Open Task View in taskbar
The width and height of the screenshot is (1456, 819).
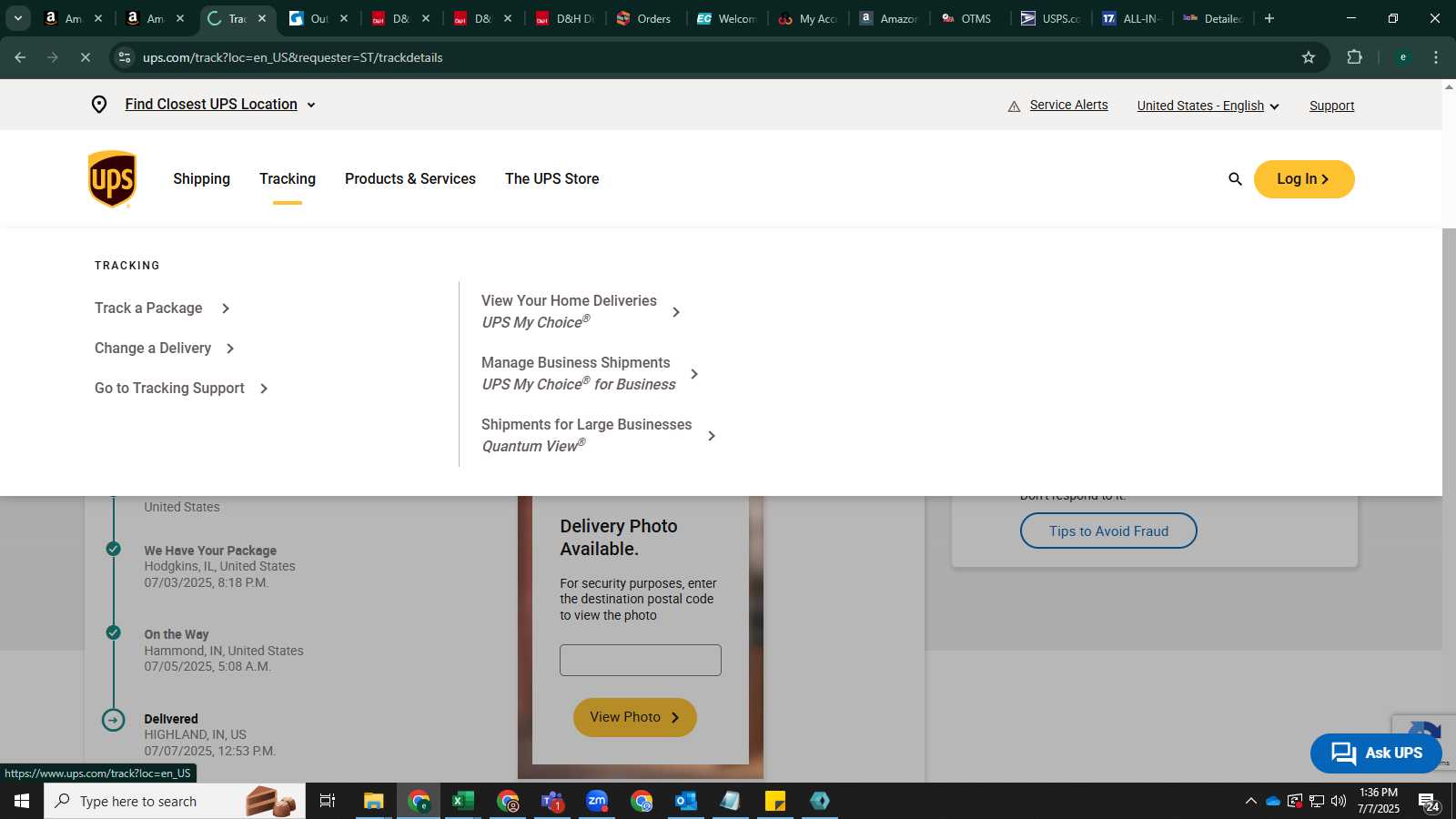coord(328,801)
